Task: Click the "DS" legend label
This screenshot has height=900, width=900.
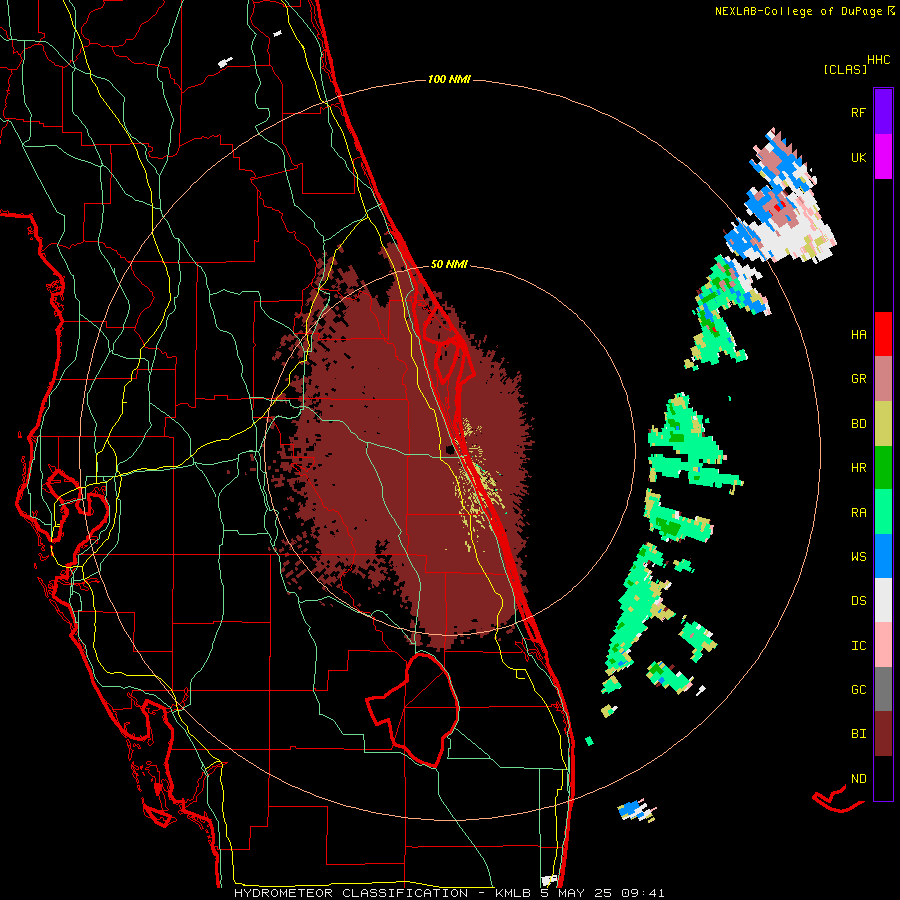Action: tap(858, 601)
